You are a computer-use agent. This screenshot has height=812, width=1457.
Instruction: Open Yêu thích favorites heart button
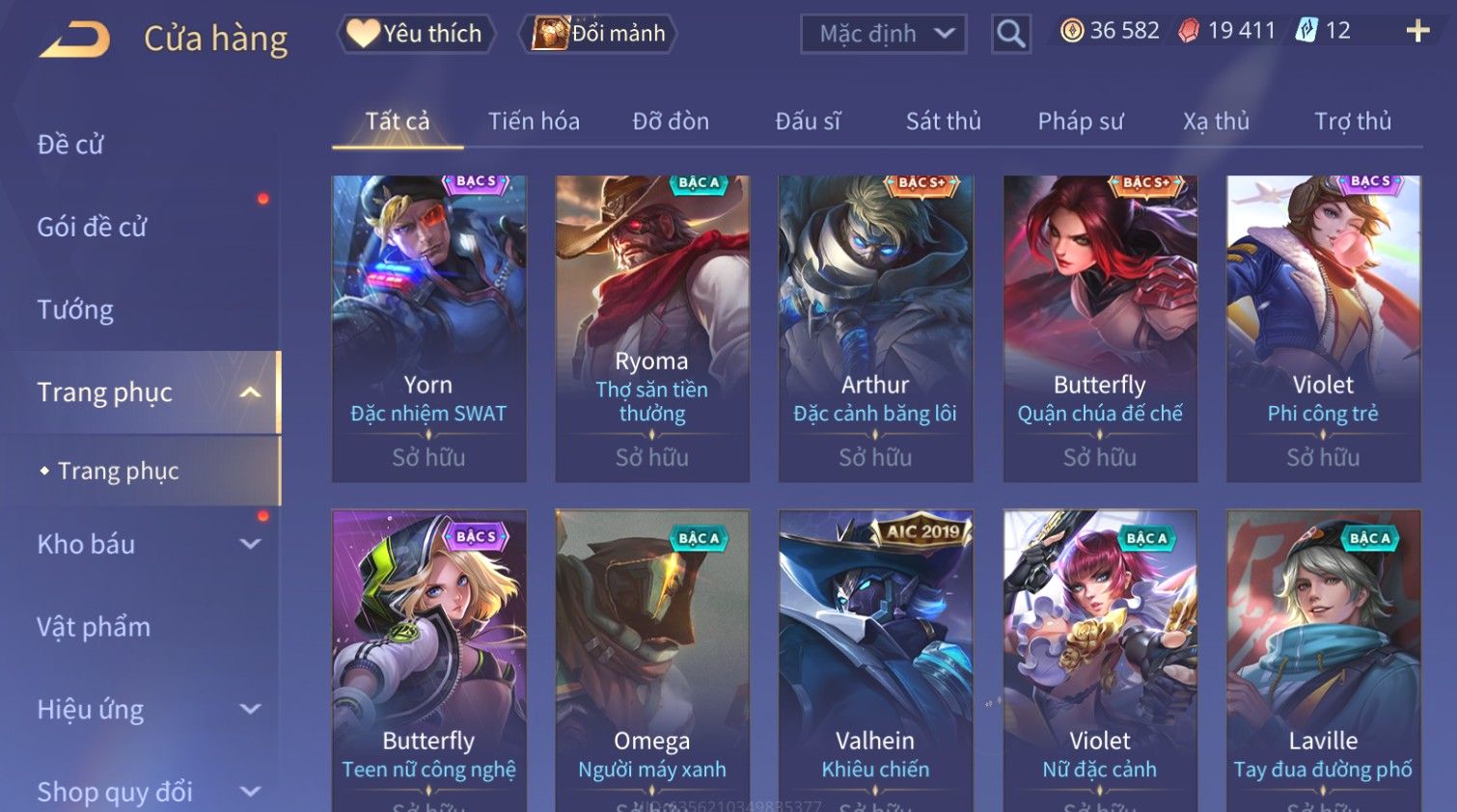point(416,34)
